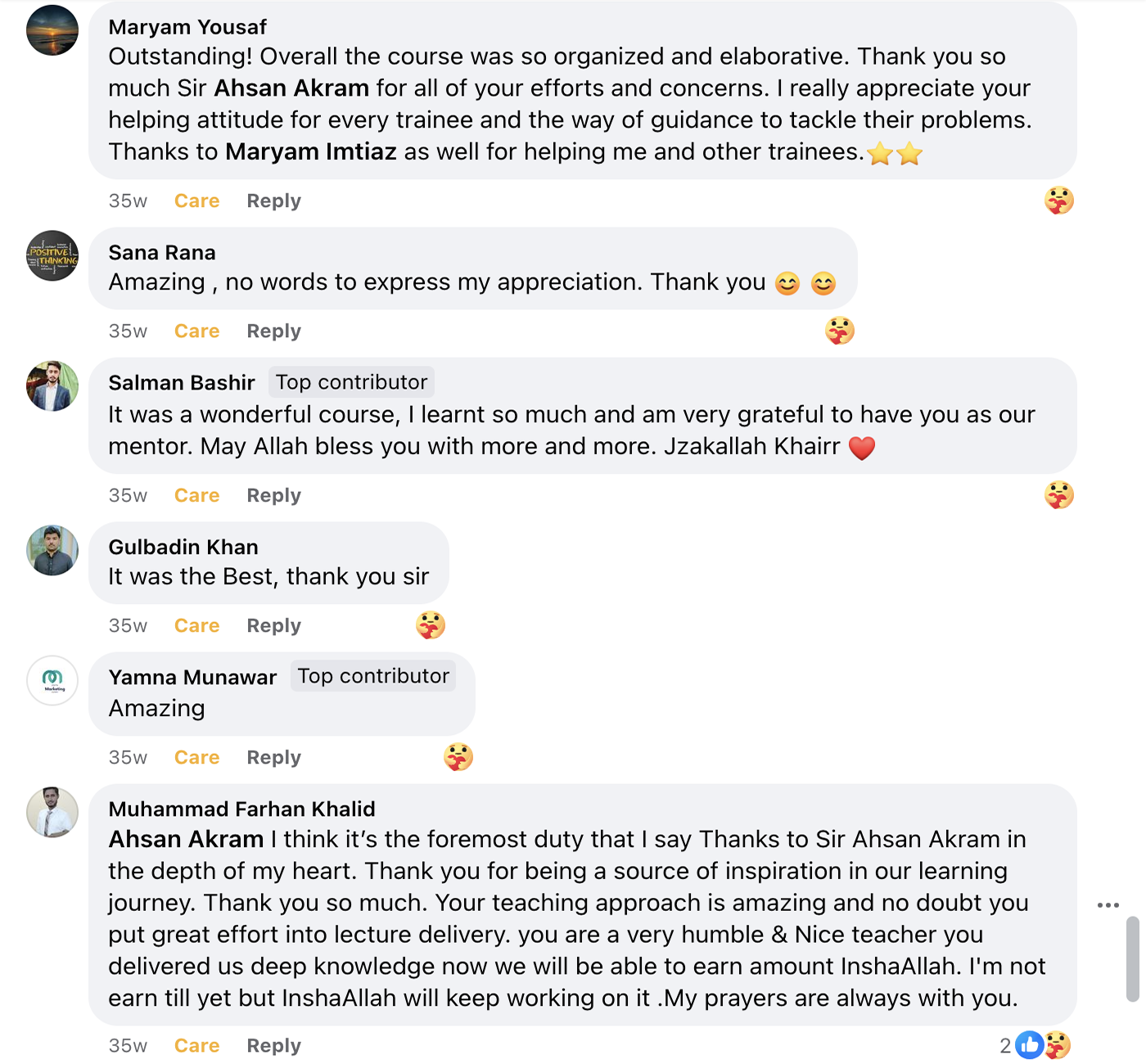Toggle Care reaction under Maryam Yousaf's comment
This screenshot has width=1146, height=1064.
point(196,201)
